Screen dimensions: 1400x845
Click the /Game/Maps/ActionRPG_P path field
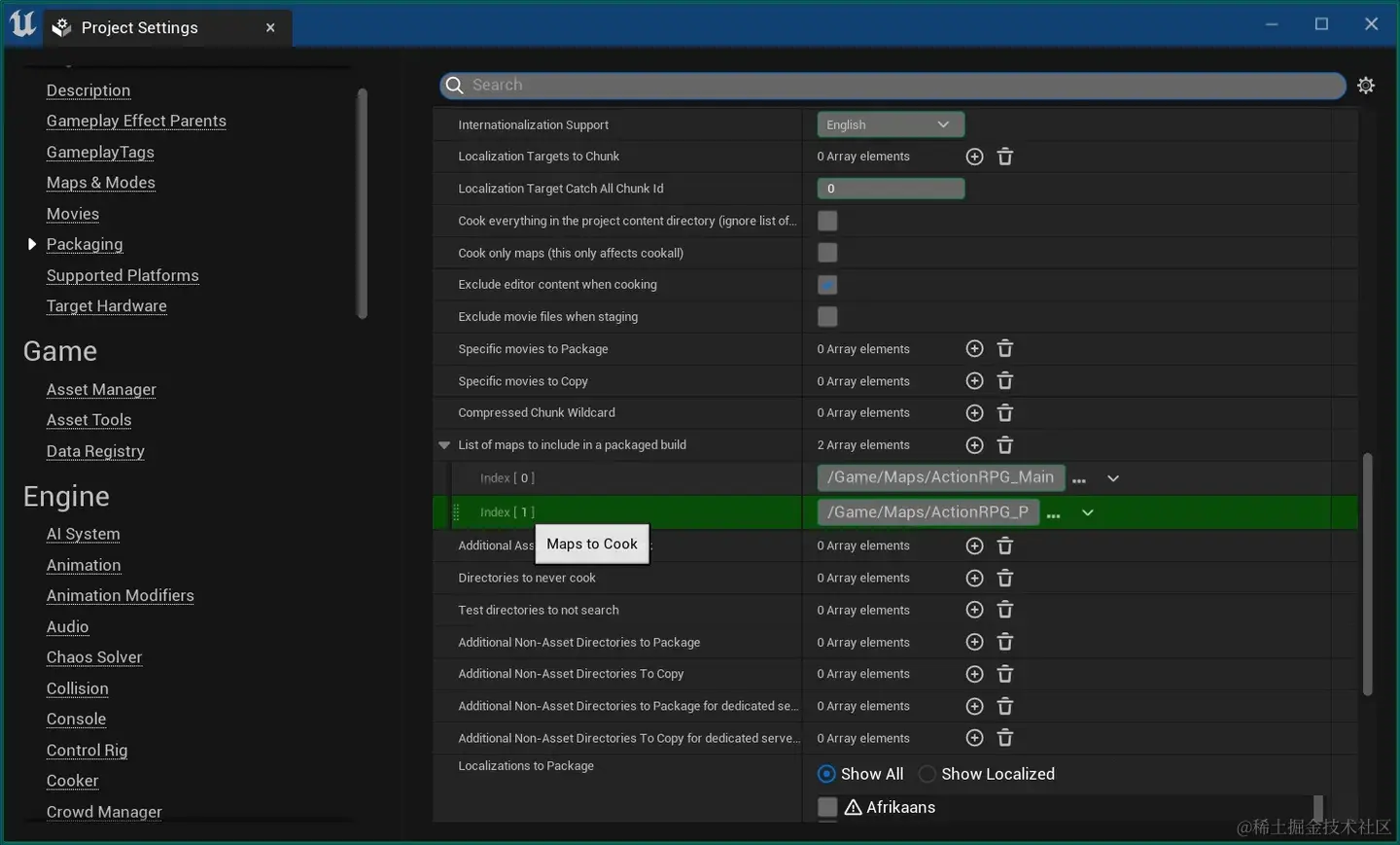coord(928,512)
